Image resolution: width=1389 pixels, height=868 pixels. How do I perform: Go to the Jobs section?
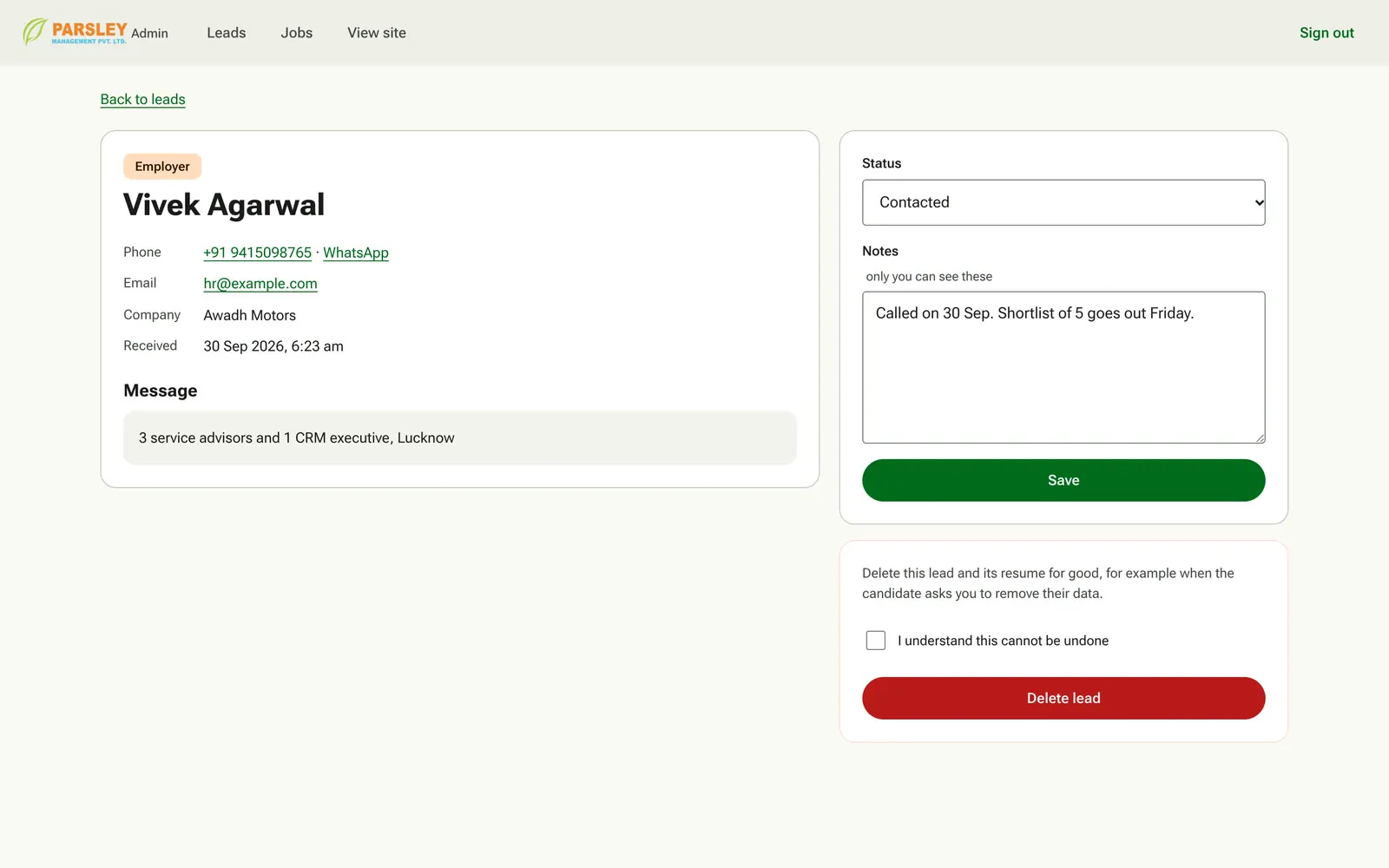[x=297, y=33]
